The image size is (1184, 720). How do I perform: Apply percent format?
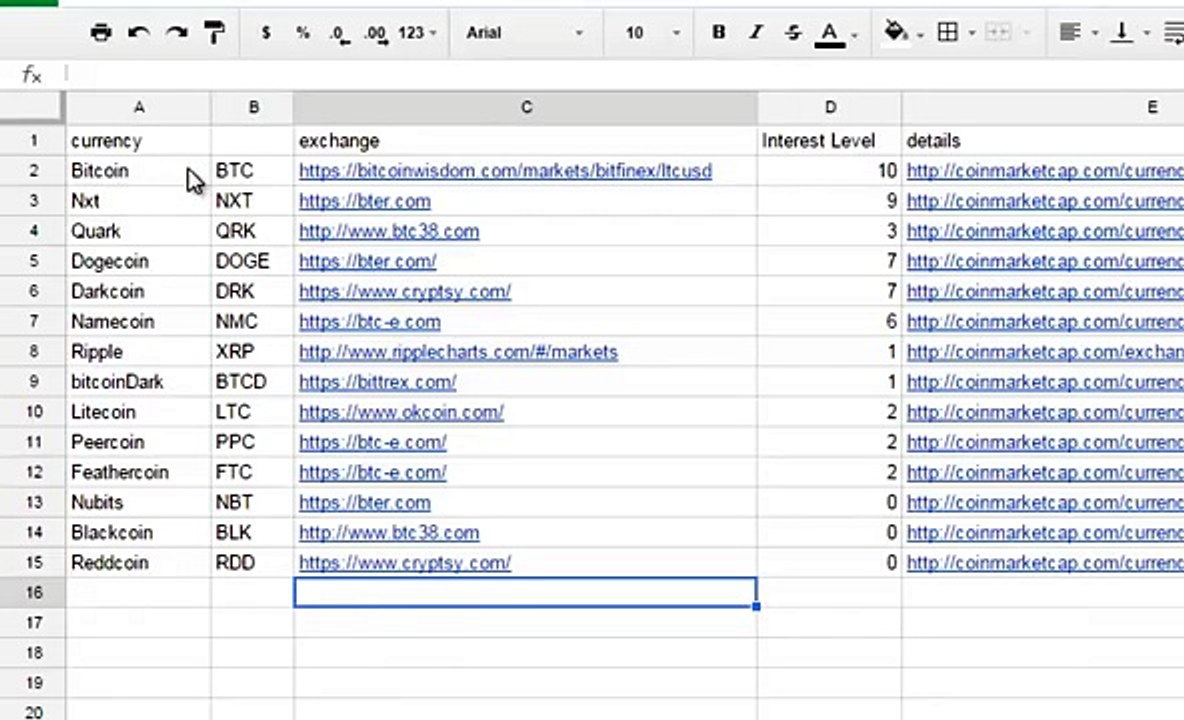click(302, 33)
